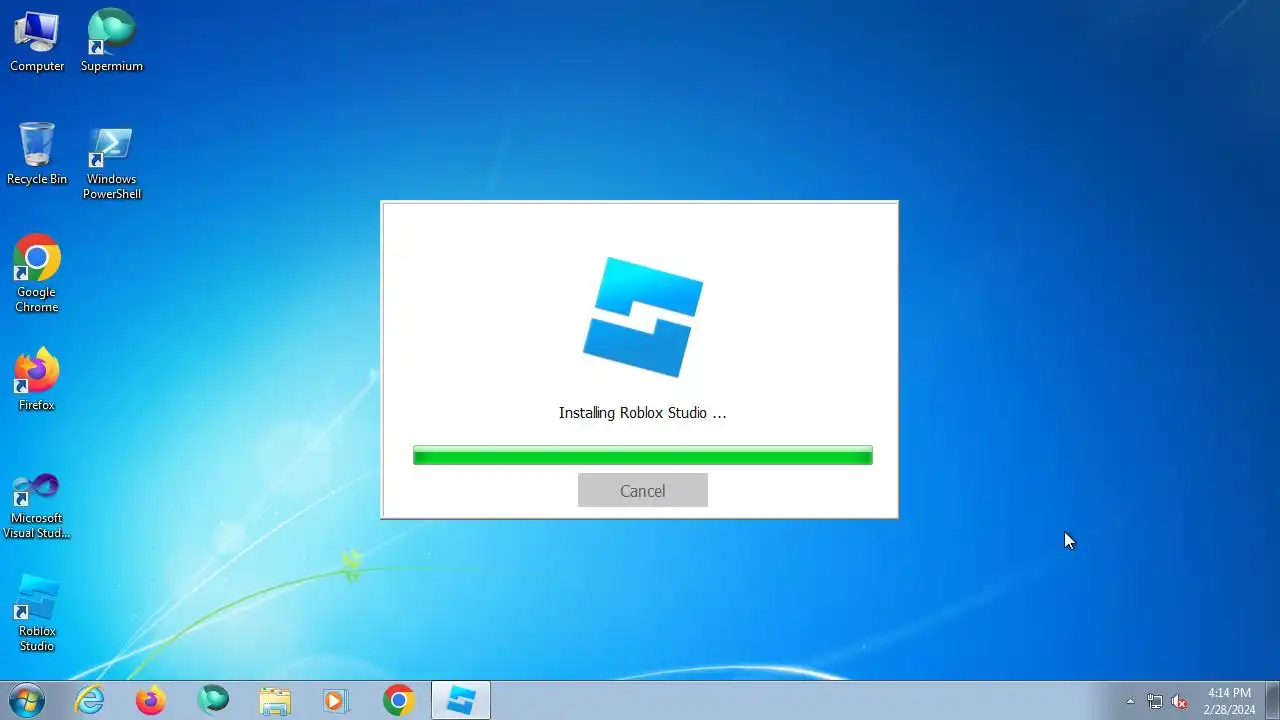Launch Firefox from the taskbar
This screenshot has width=1280, height=720.
coord(151,700)
